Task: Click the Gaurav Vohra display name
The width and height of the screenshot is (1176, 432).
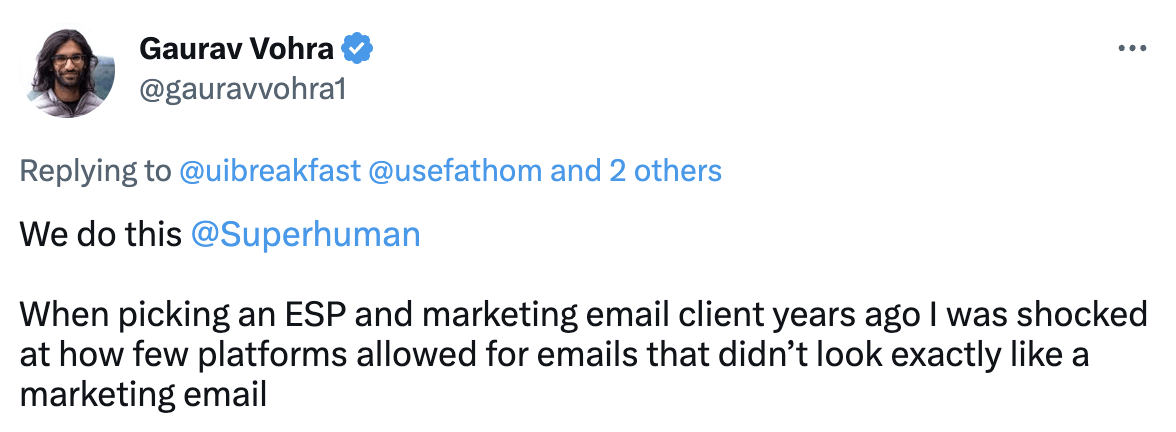Action: pyautogui.click(x=237, y=47)
